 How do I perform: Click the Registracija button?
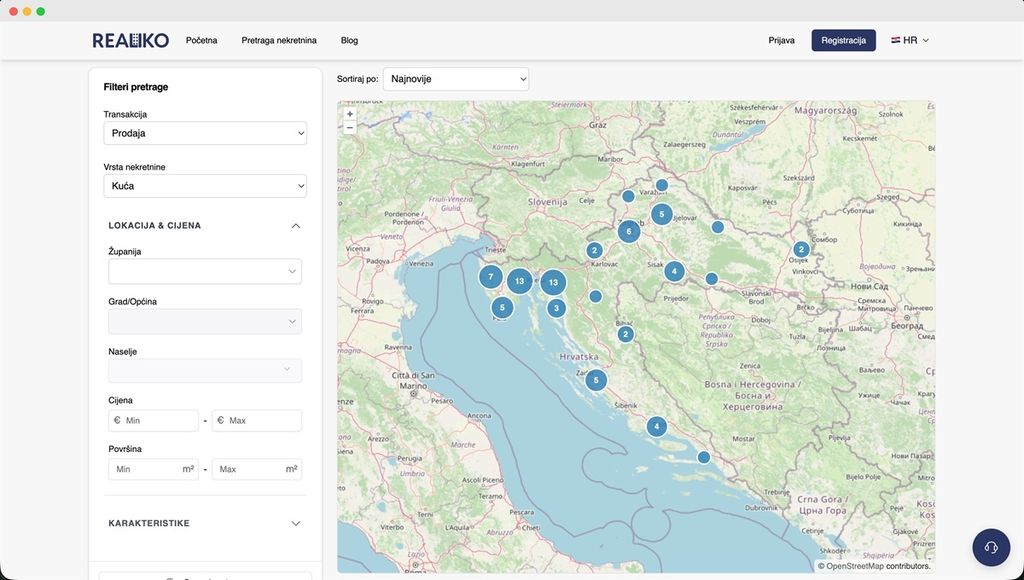click(x=843, y=40)
